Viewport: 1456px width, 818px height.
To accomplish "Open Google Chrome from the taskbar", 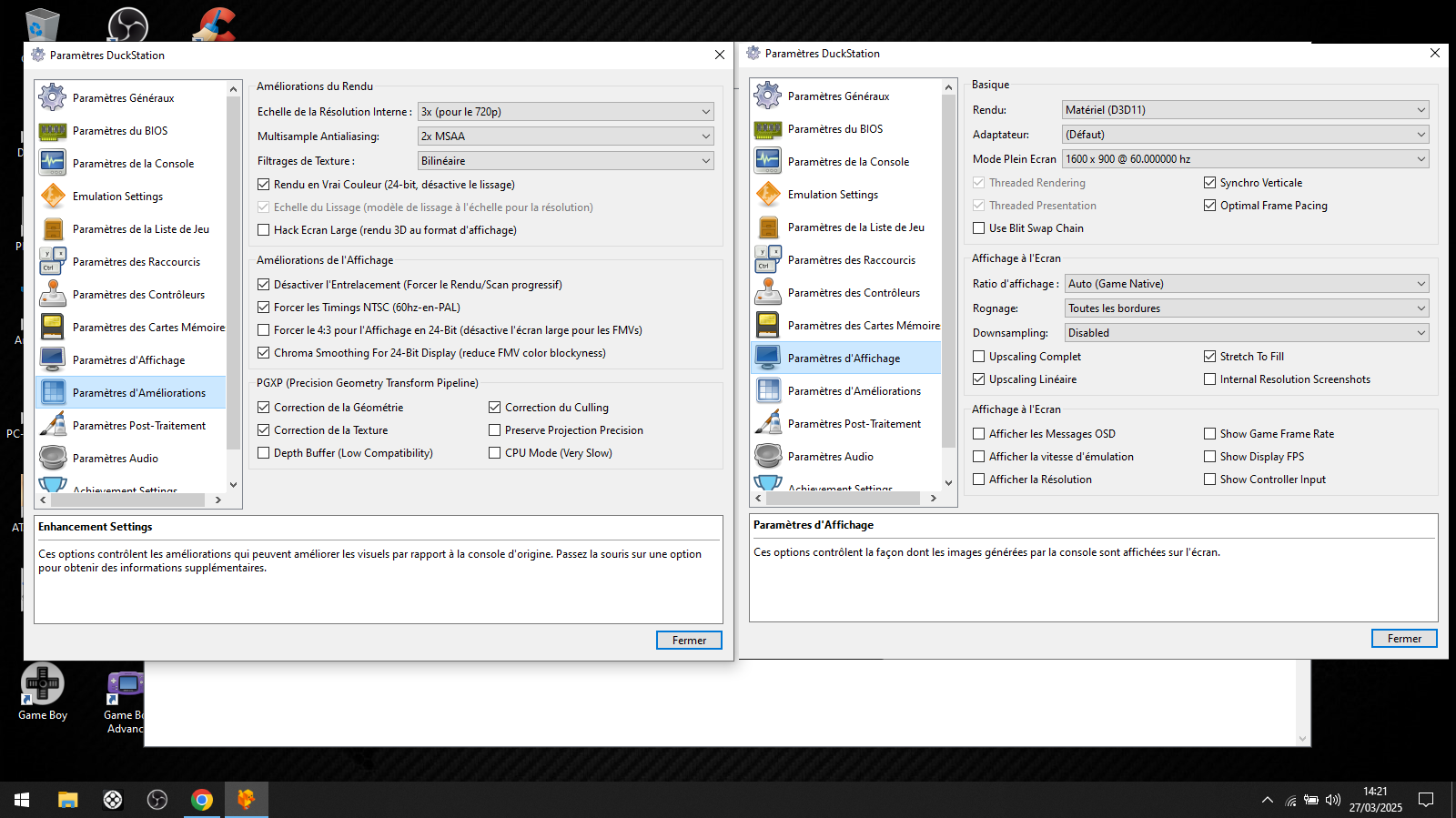I will tap(202, 800).
